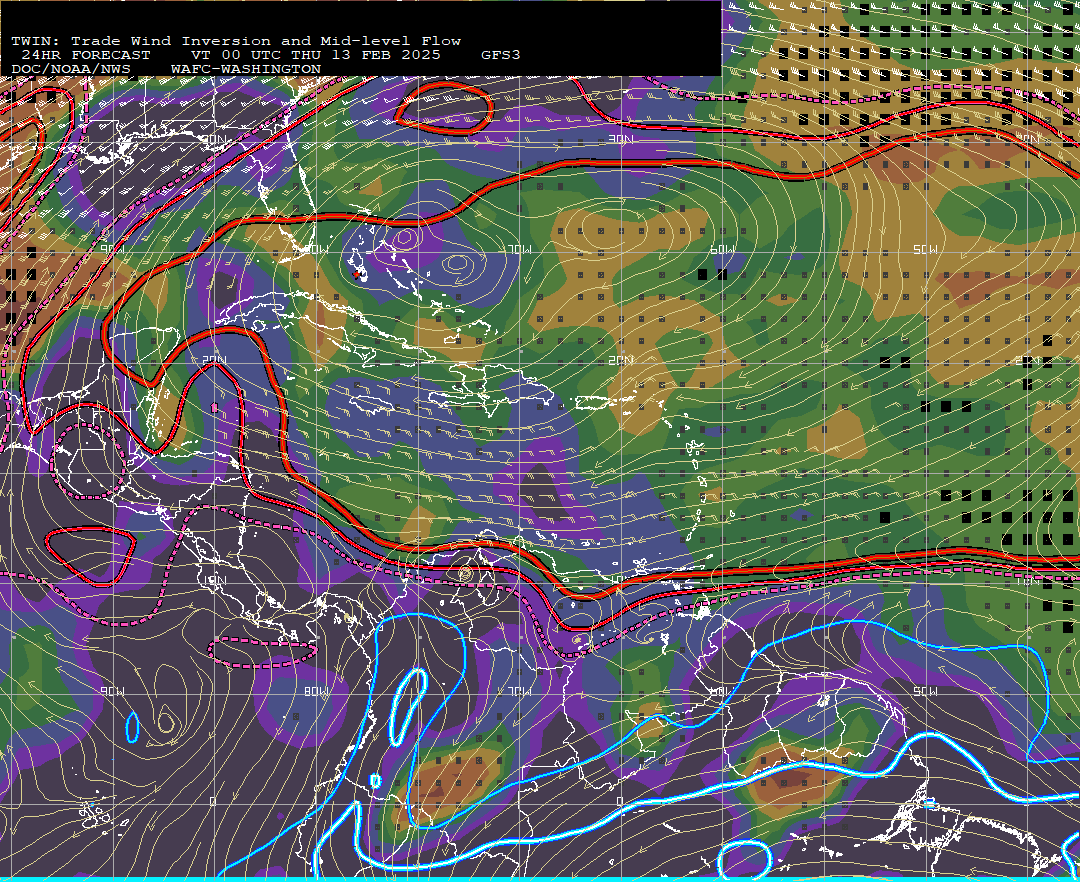Viewport: 1080px width, 882px height.
Task: Click the cyan loop at the bottom edge over Brazil
Action: coord(744,859)
